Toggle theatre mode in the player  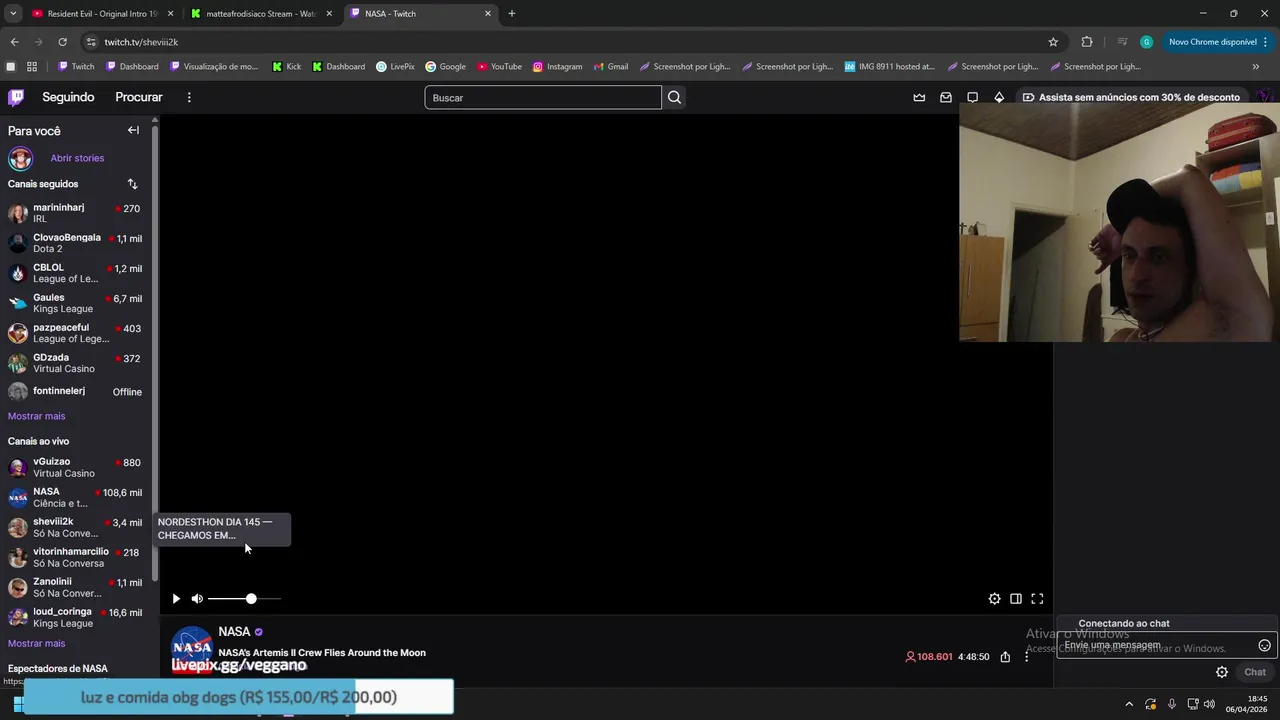pyautogui.click(x=1015, y=599)
